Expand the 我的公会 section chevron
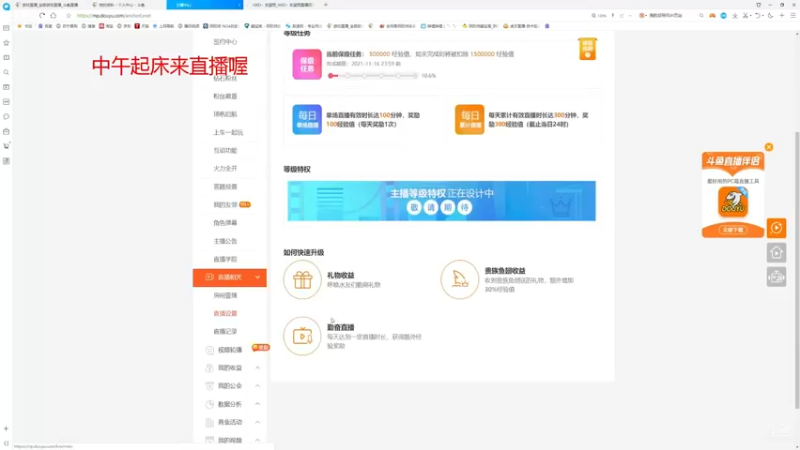The width and height of the screenshot is (800, 450). click(x=257, y=386)
